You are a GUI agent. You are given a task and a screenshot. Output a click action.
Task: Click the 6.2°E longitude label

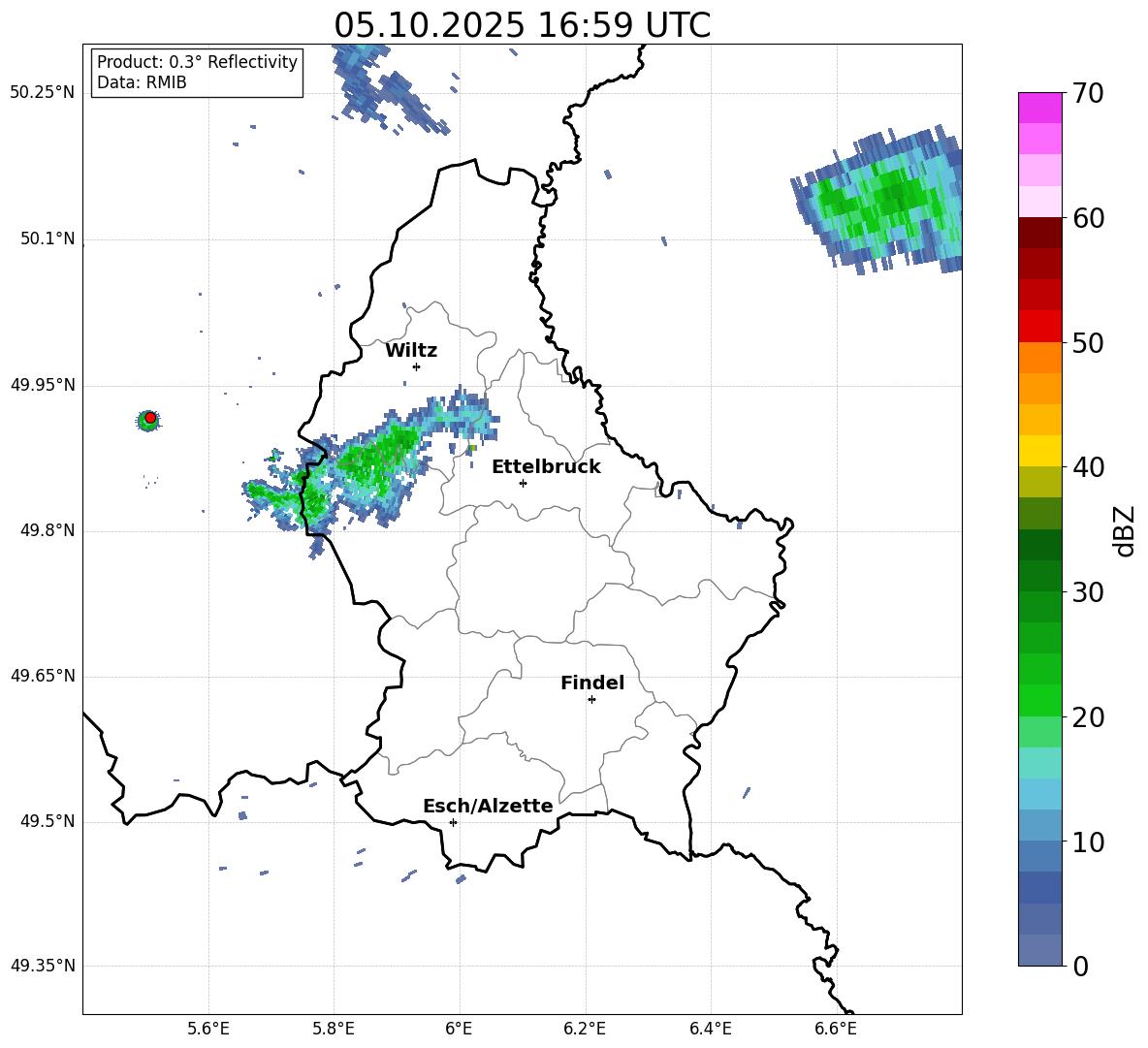[x=585, y=1029]
